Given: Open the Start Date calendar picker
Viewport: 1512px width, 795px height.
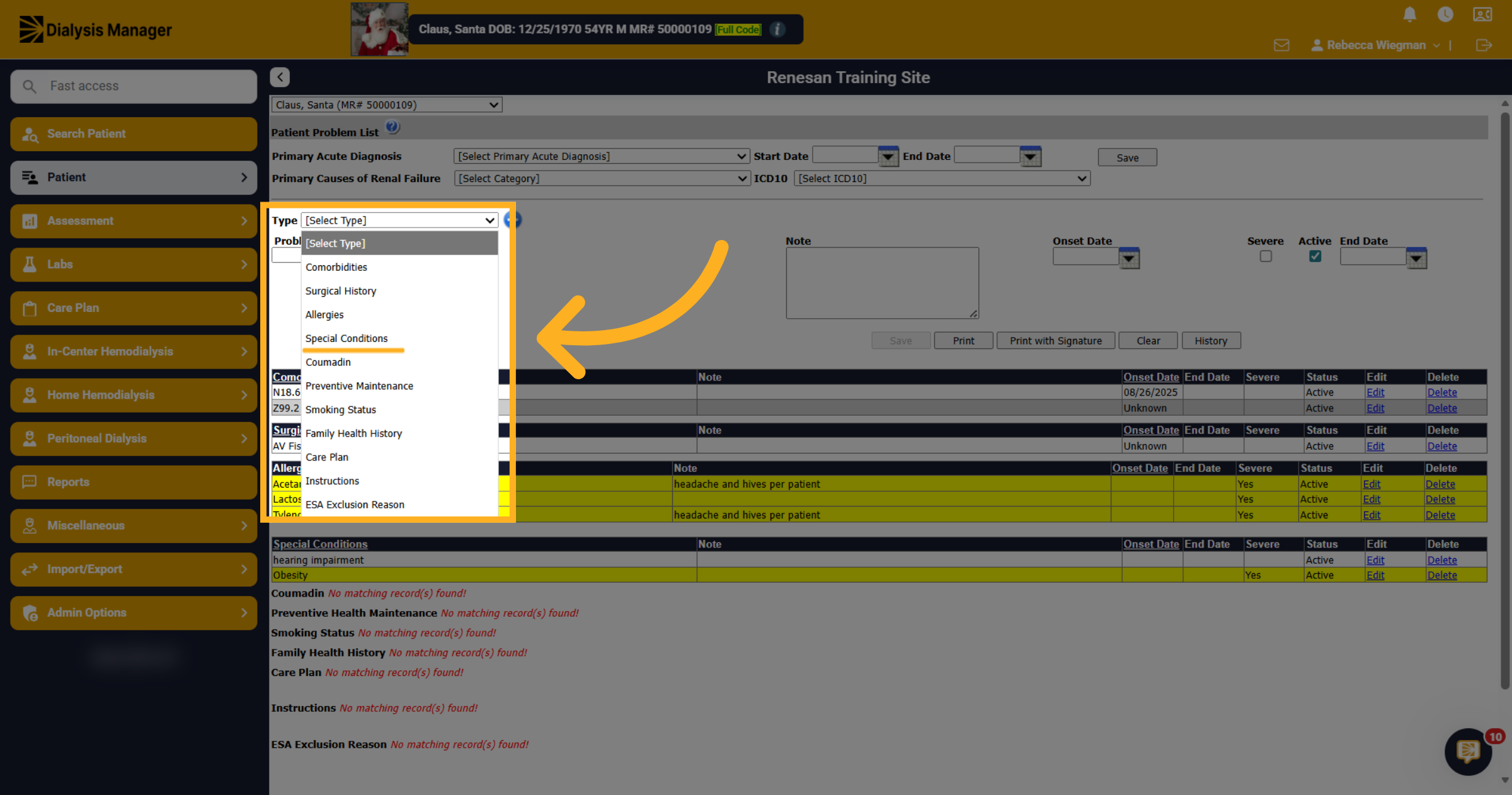Looking at the screenshot, I should click(x=888, y=156).
